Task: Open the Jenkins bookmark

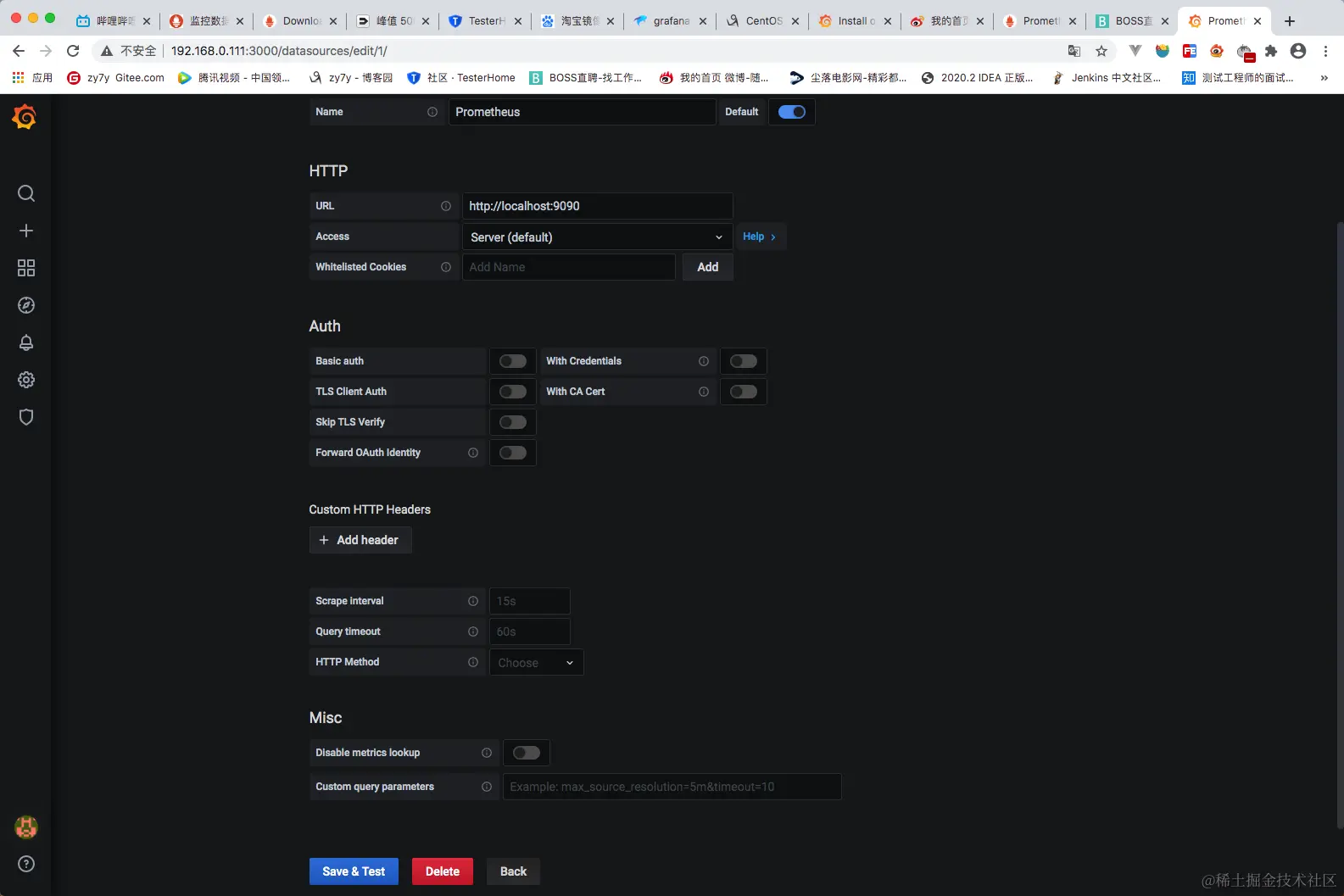Action: click(x=1107, y=78)
